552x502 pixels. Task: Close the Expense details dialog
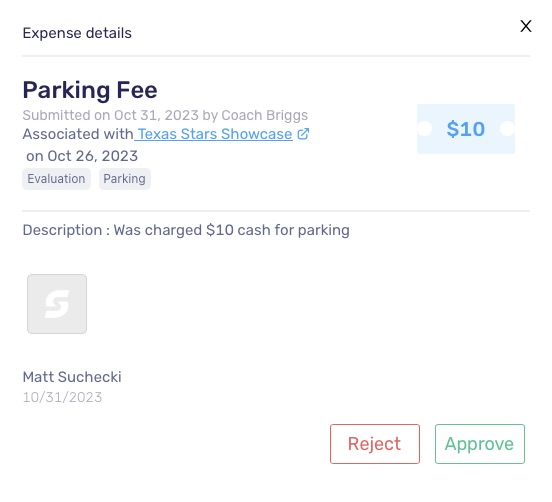point(526,26)
